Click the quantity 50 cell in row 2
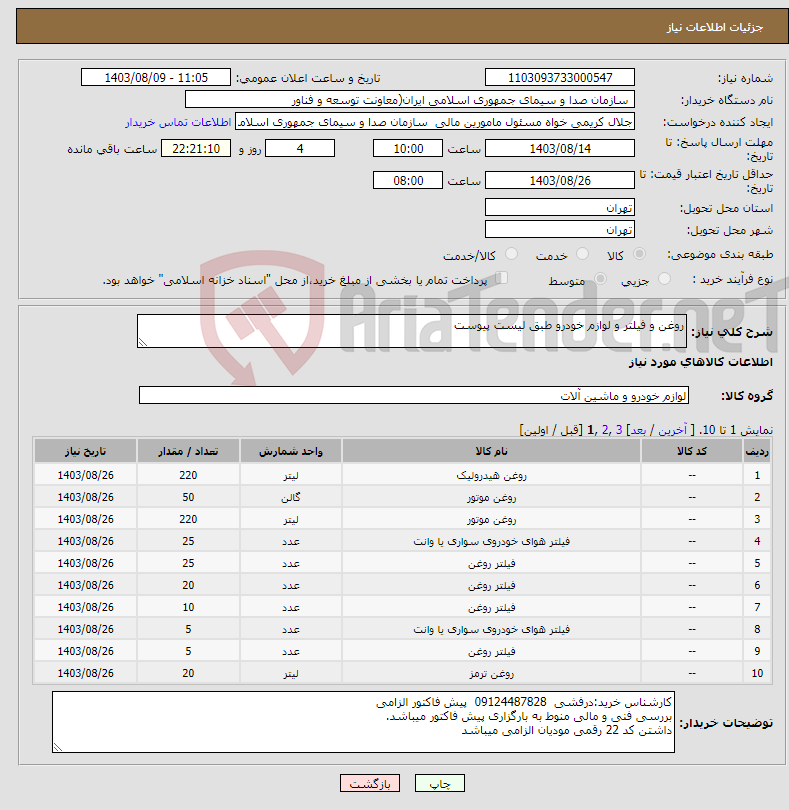The height and width of the screenshot is (810, 789). (x=188, y=497)
